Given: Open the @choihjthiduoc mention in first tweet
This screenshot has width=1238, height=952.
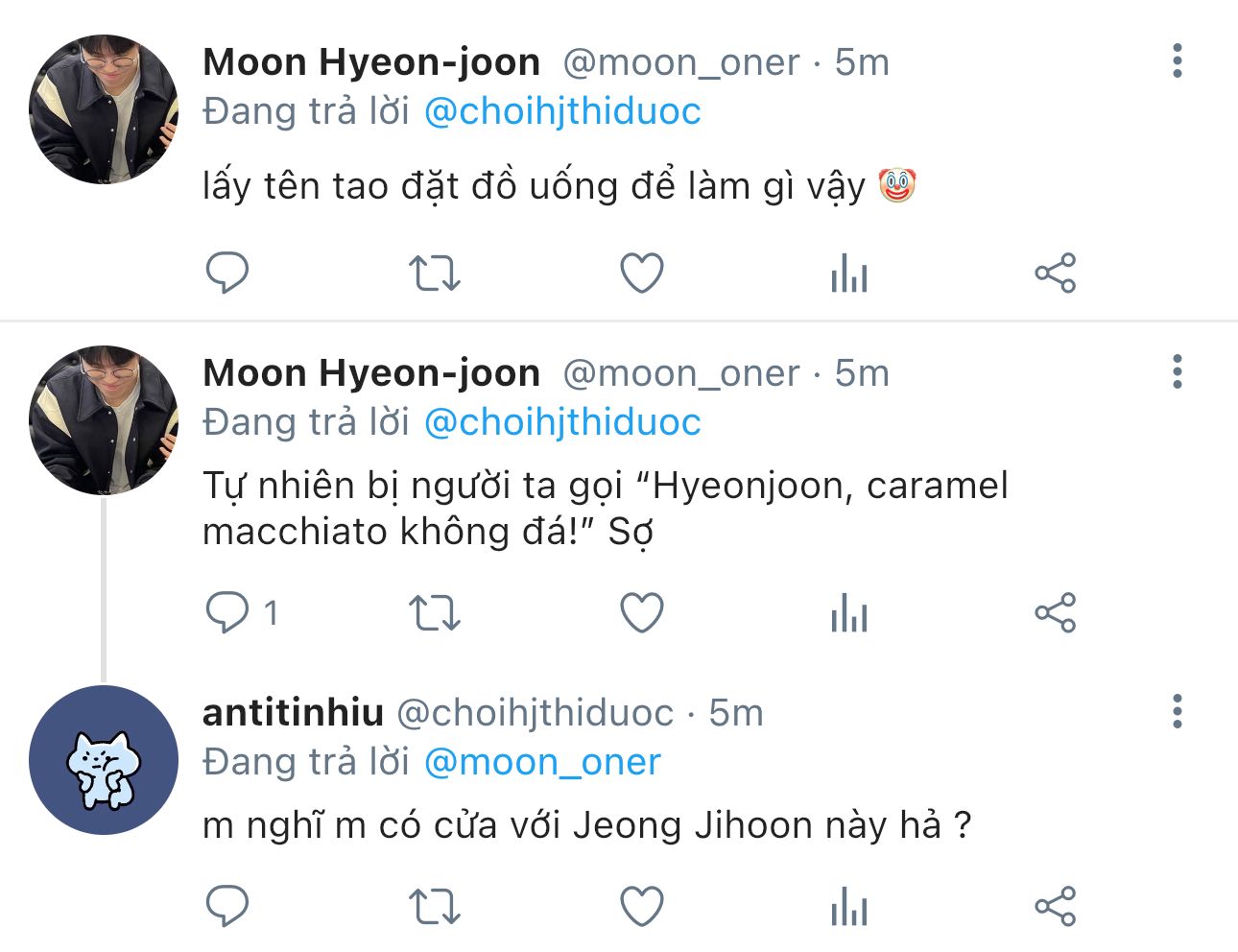Looking at the screenshot, I should [562, 111].
